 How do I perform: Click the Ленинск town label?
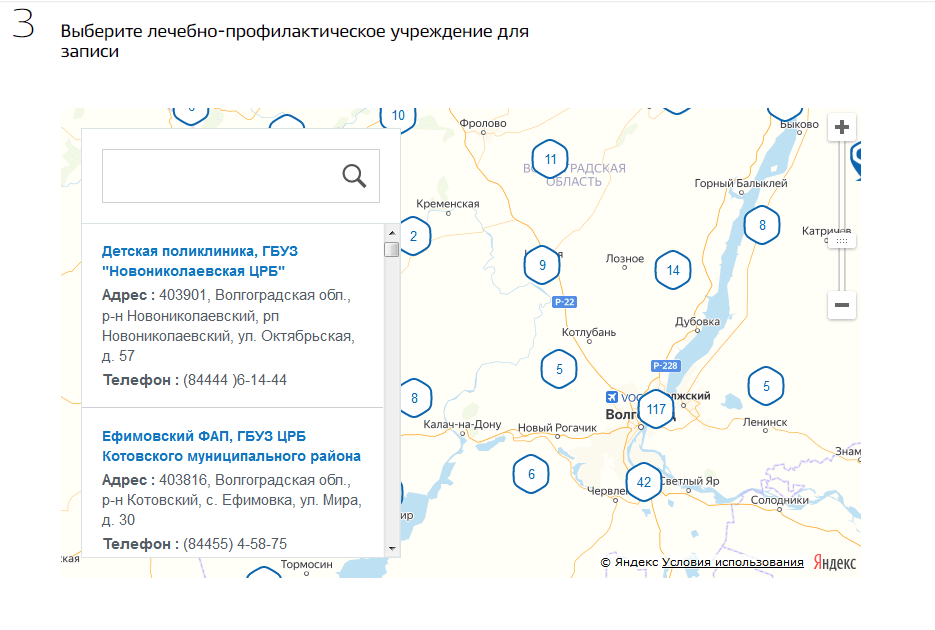click(x=765, y=422)
